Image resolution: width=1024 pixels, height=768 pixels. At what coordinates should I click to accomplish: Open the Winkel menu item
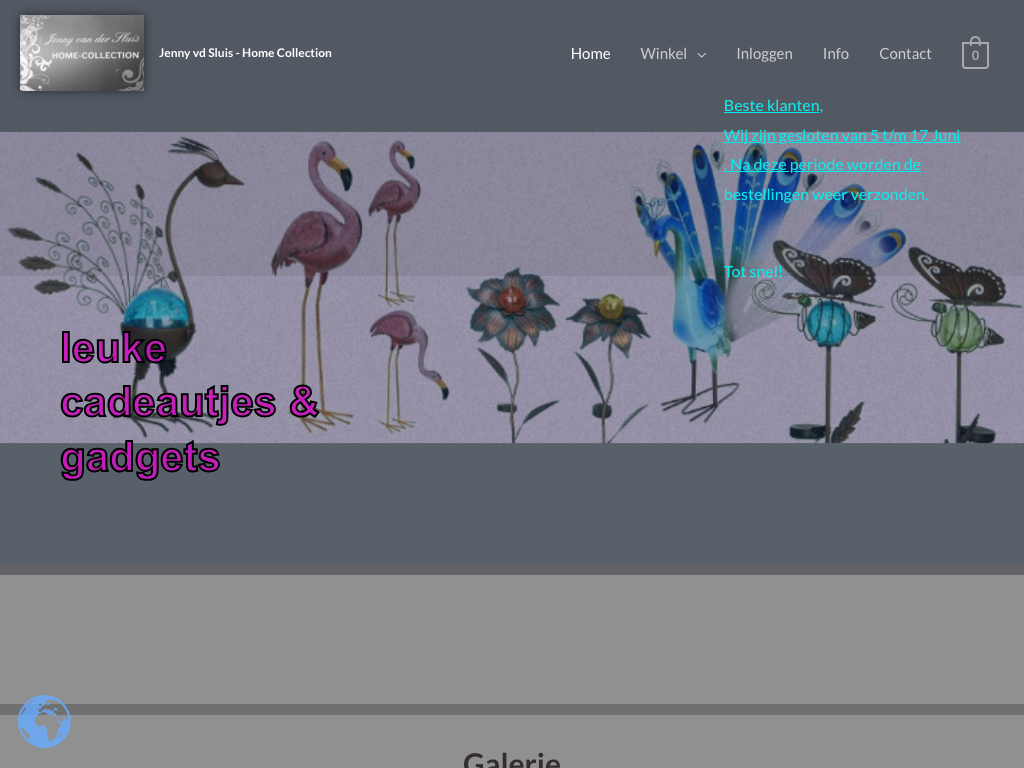click(664, 54)
